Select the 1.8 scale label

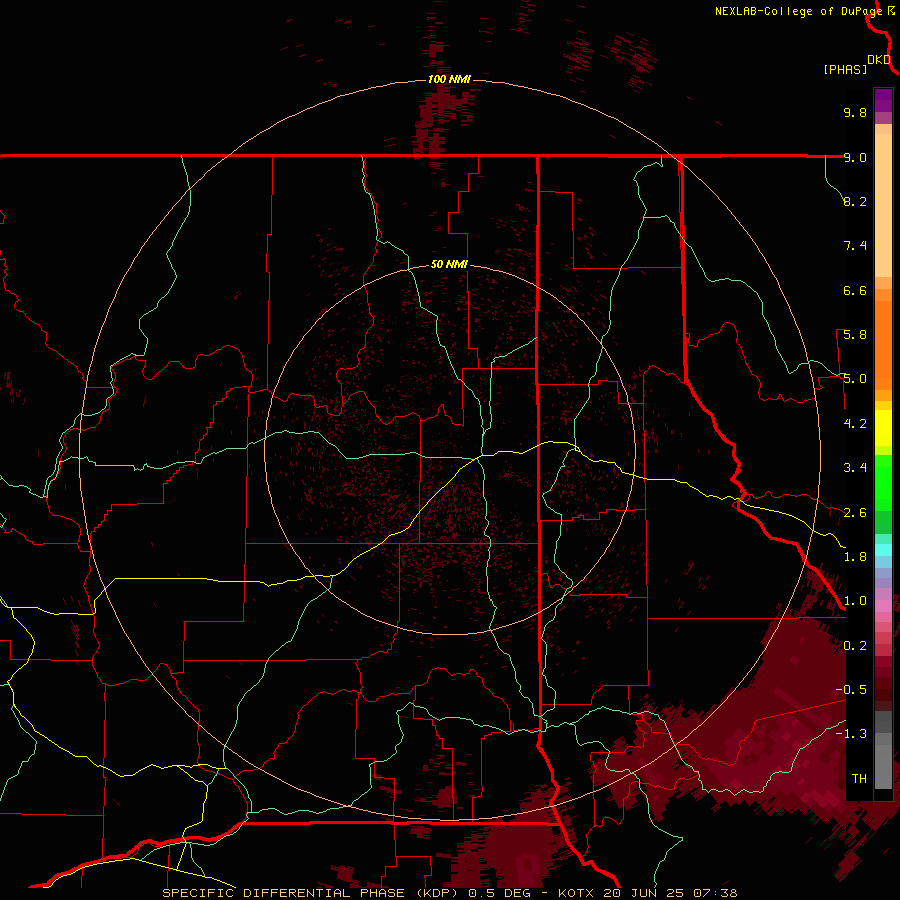coord(855,557)
